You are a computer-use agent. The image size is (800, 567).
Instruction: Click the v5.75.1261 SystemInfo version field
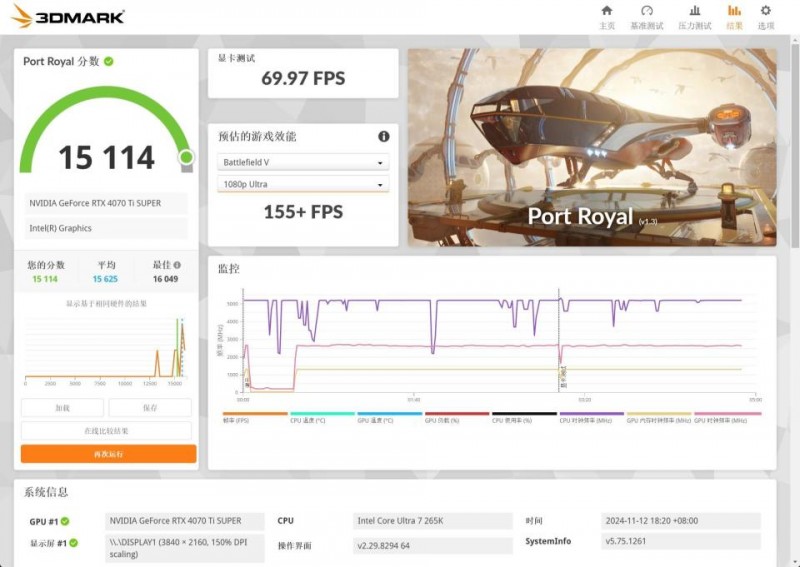[681, 541]
